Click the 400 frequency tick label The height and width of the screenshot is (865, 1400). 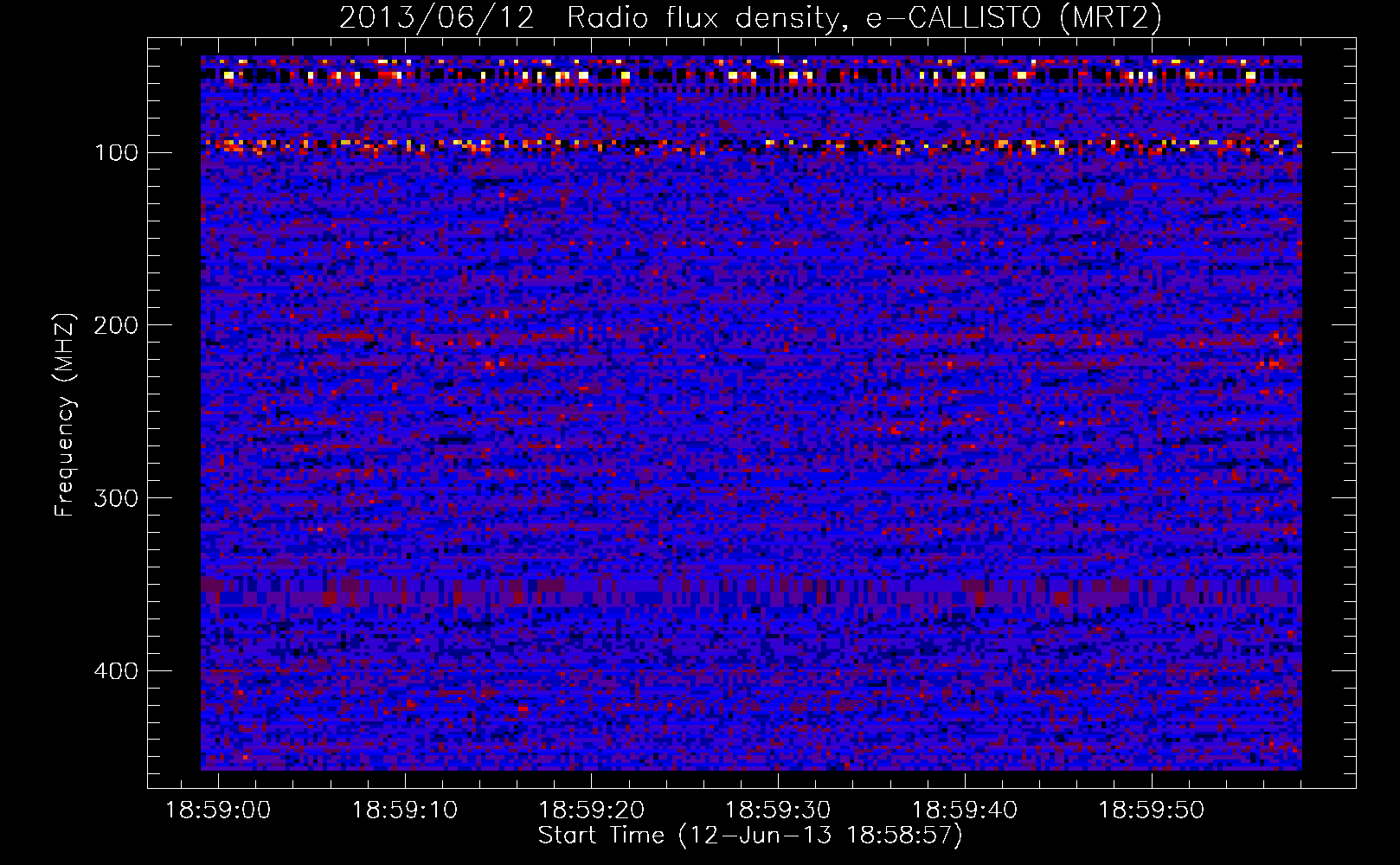coord(116,672)
